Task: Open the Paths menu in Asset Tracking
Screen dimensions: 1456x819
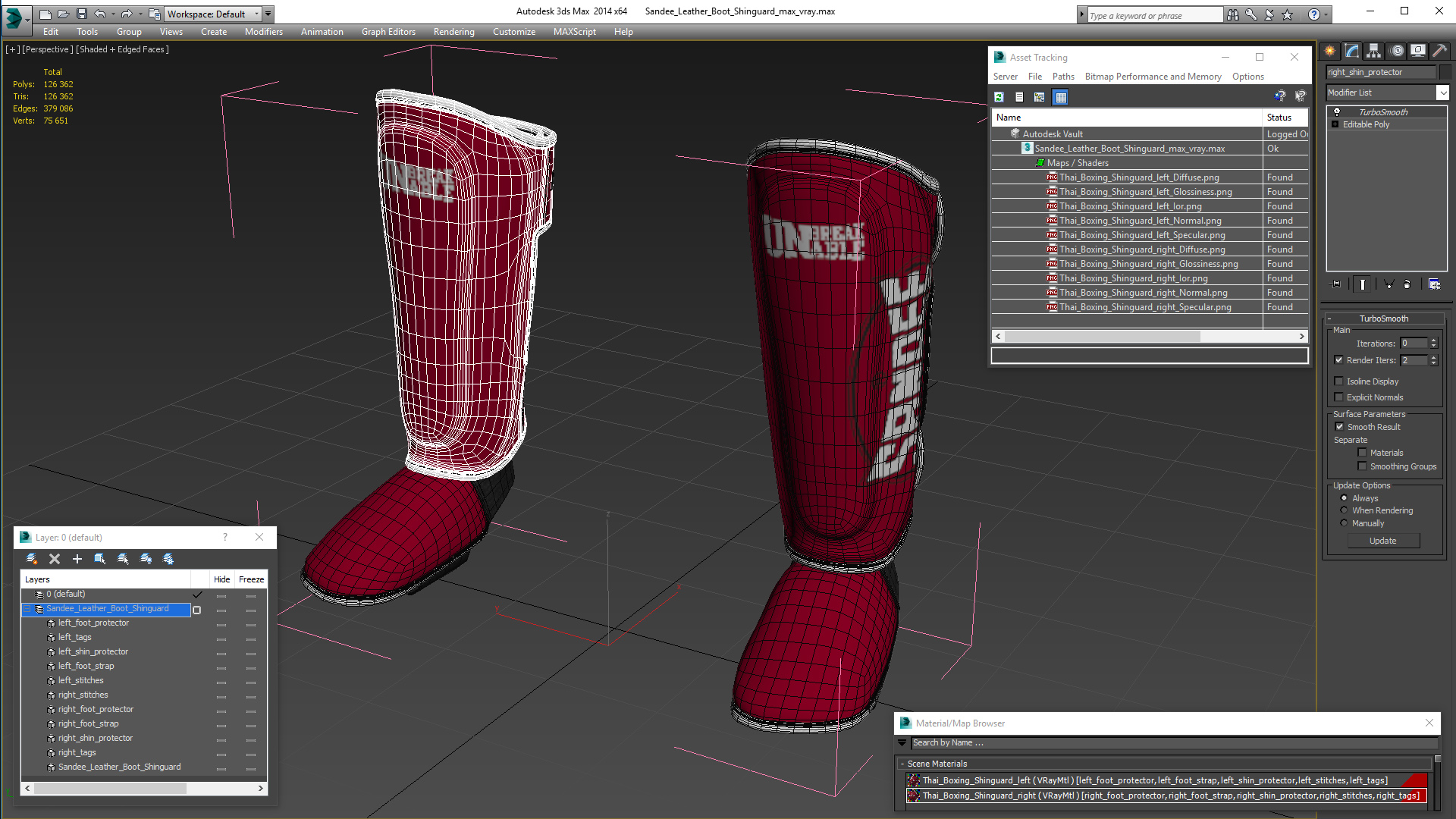Action: click(1063, 77)
